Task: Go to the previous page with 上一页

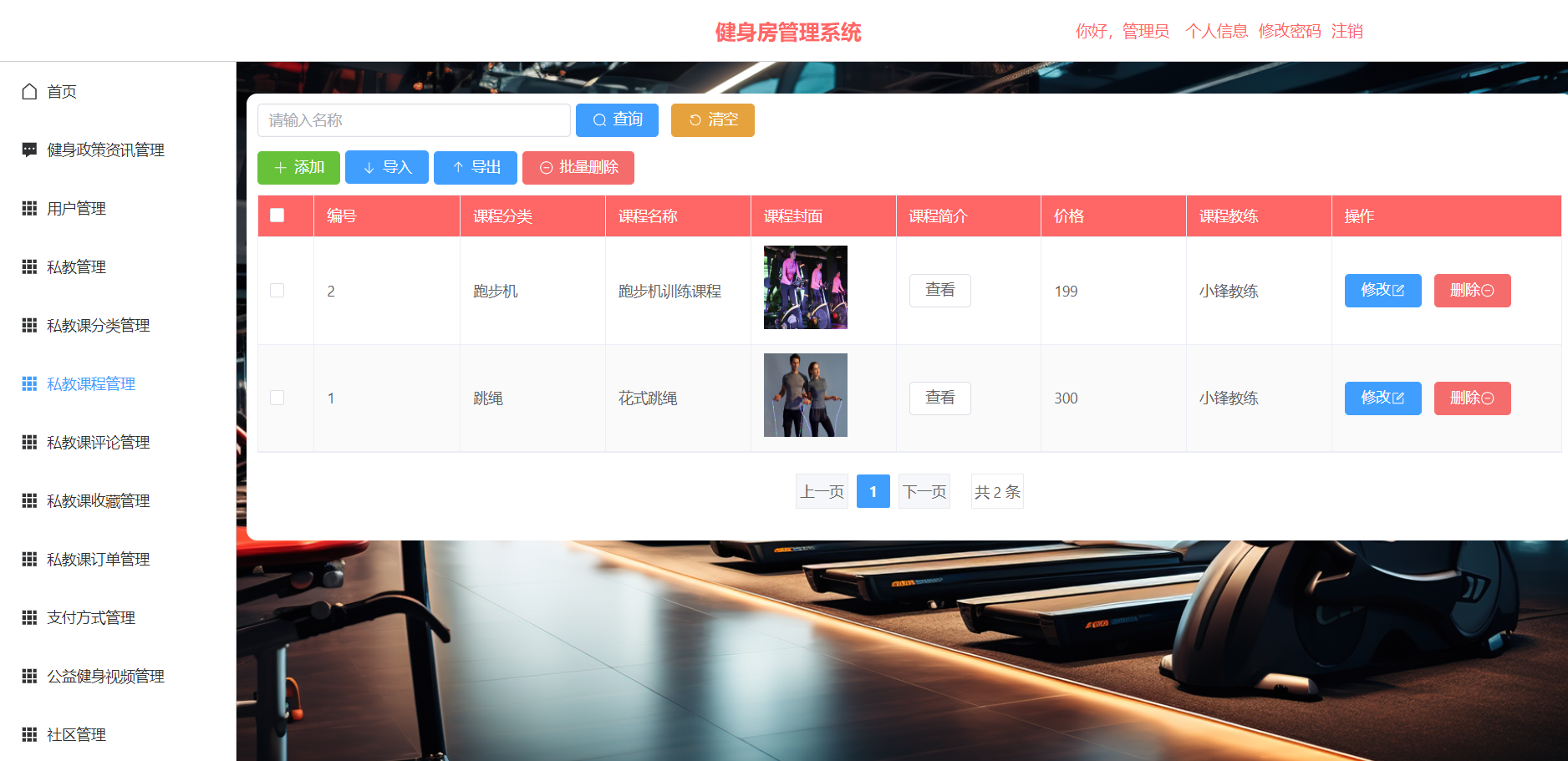Action: pos(822,492)
